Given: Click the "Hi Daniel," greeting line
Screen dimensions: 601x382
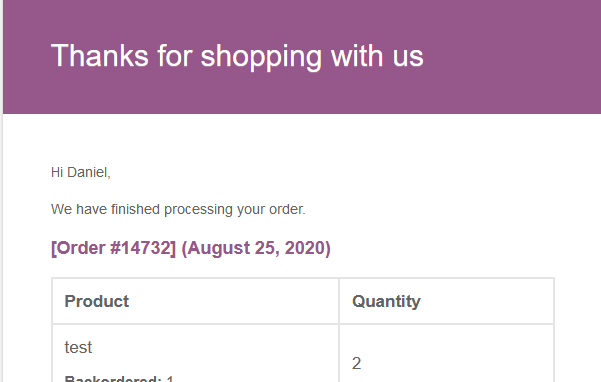Looking at the screenshot, I should 80,172.
